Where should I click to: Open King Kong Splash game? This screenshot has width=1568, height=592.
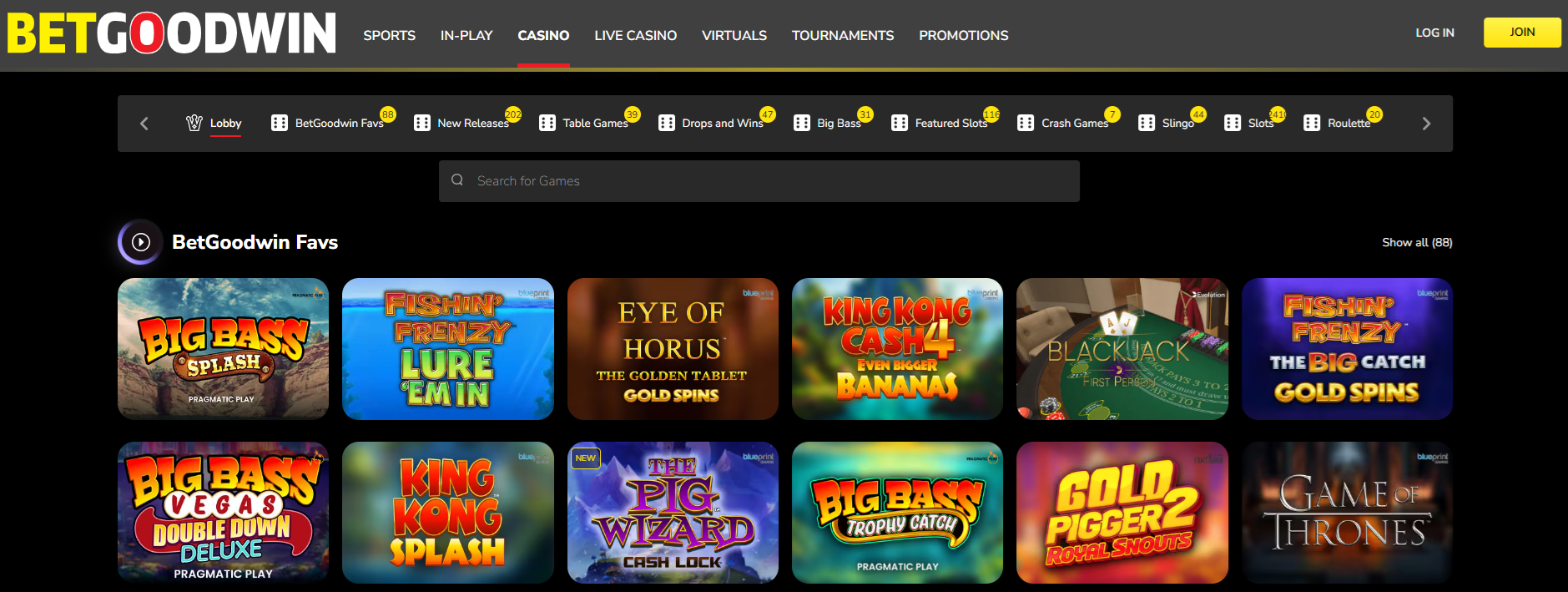(448, 513)
